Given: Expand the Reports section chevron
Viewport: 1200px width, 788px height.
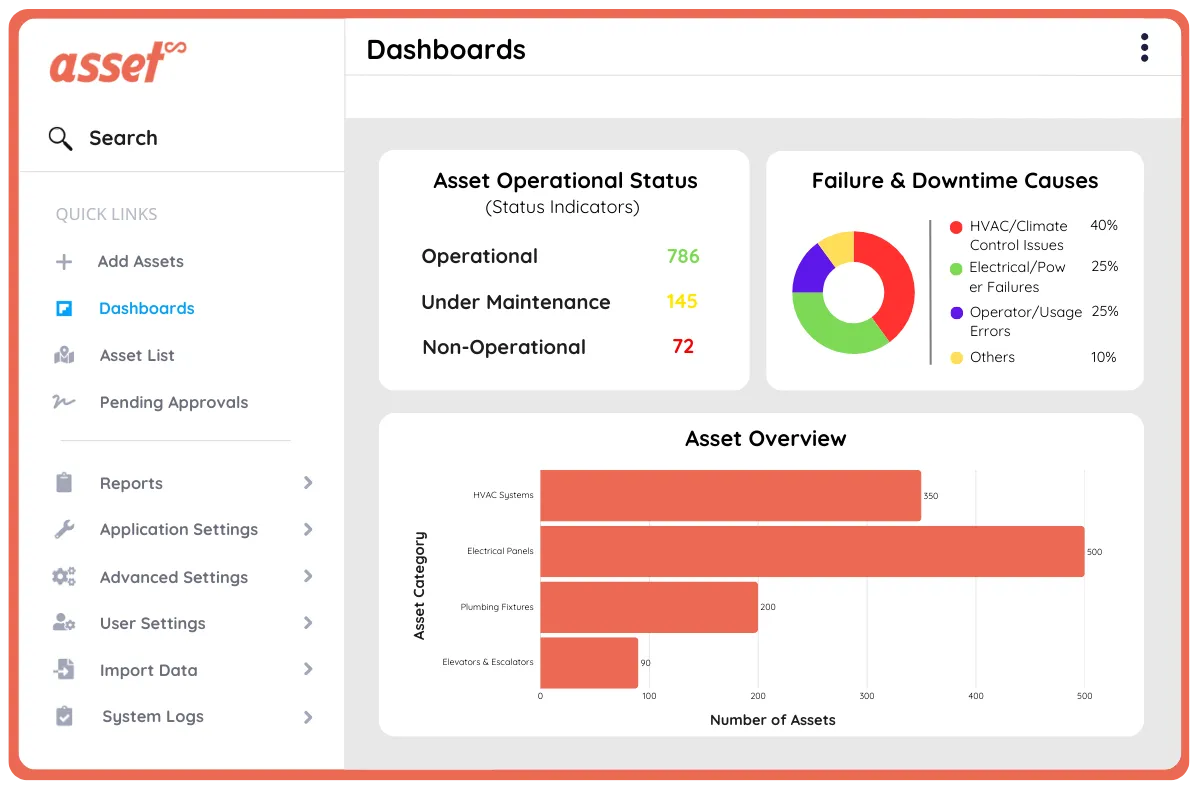Looking at the screenshot, I should [310, 483].
